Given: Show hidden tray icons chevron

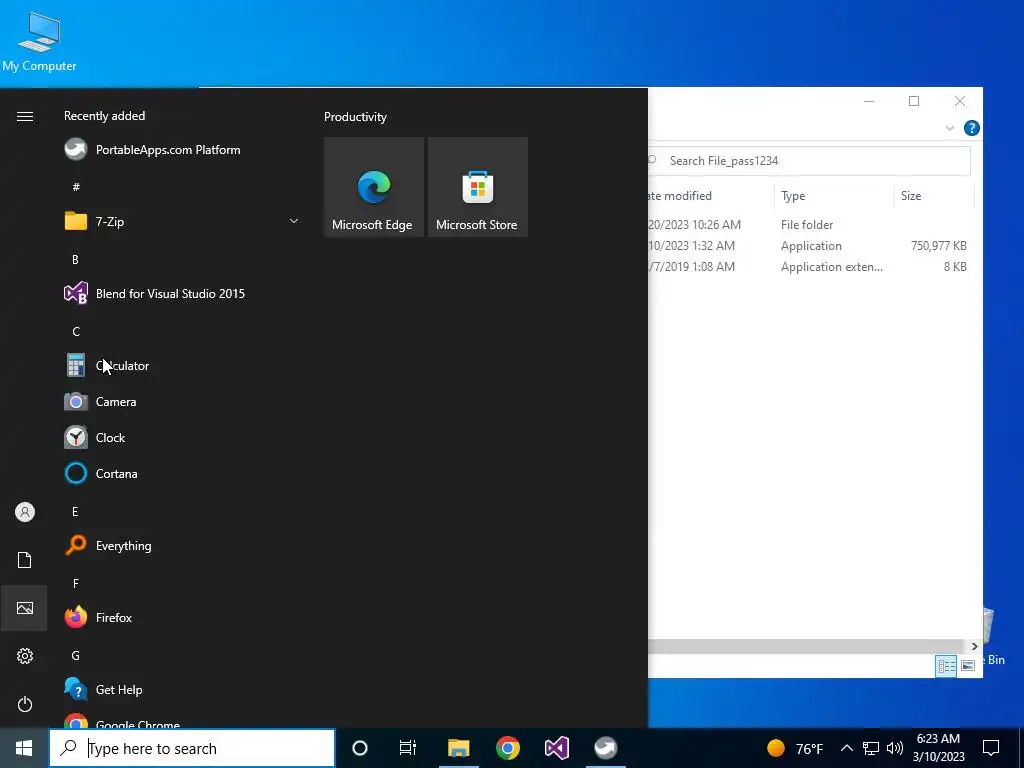Looking at the screenshot, I should point(846,748).
